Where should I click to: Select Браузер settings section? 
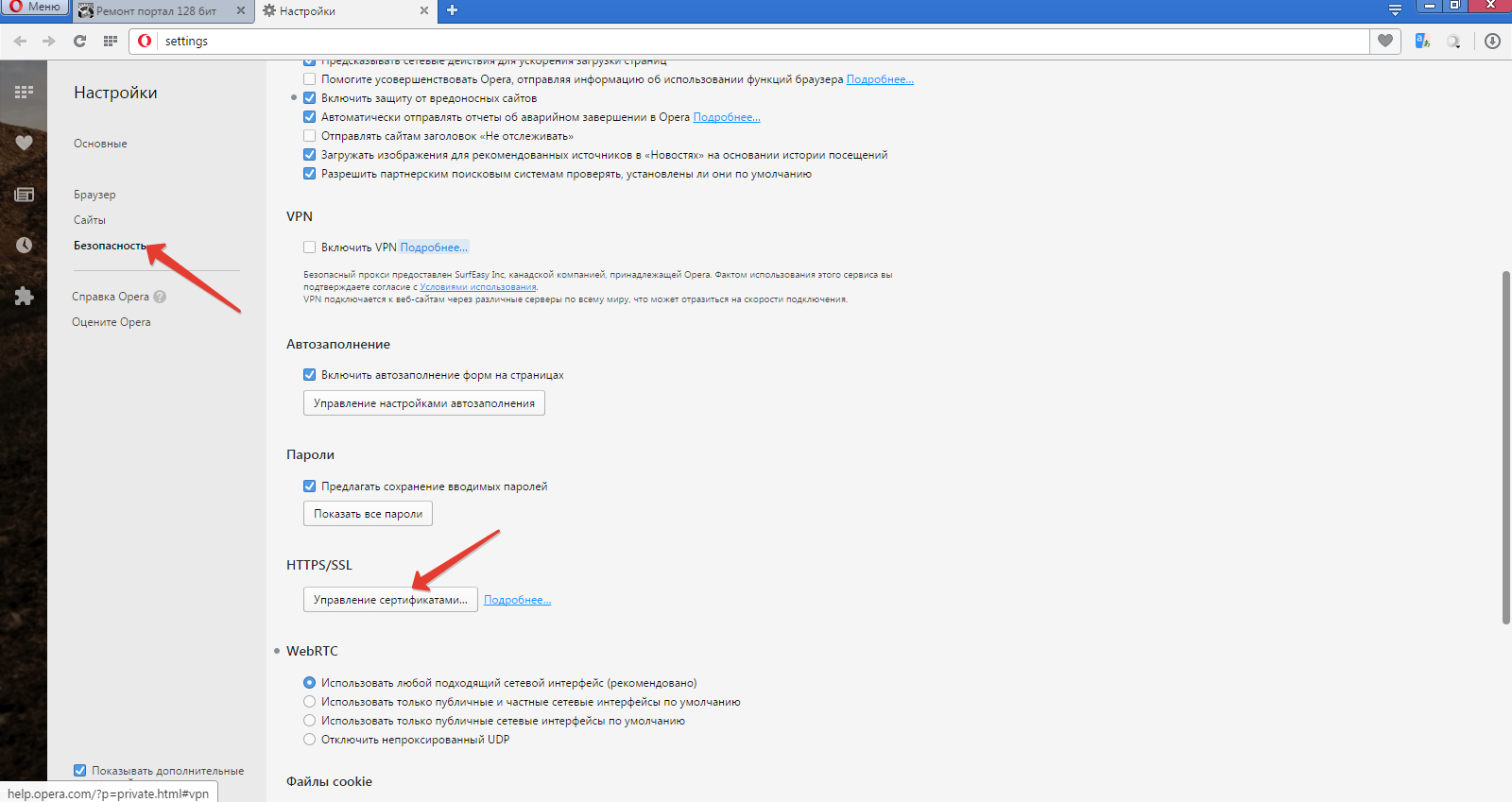94,195
